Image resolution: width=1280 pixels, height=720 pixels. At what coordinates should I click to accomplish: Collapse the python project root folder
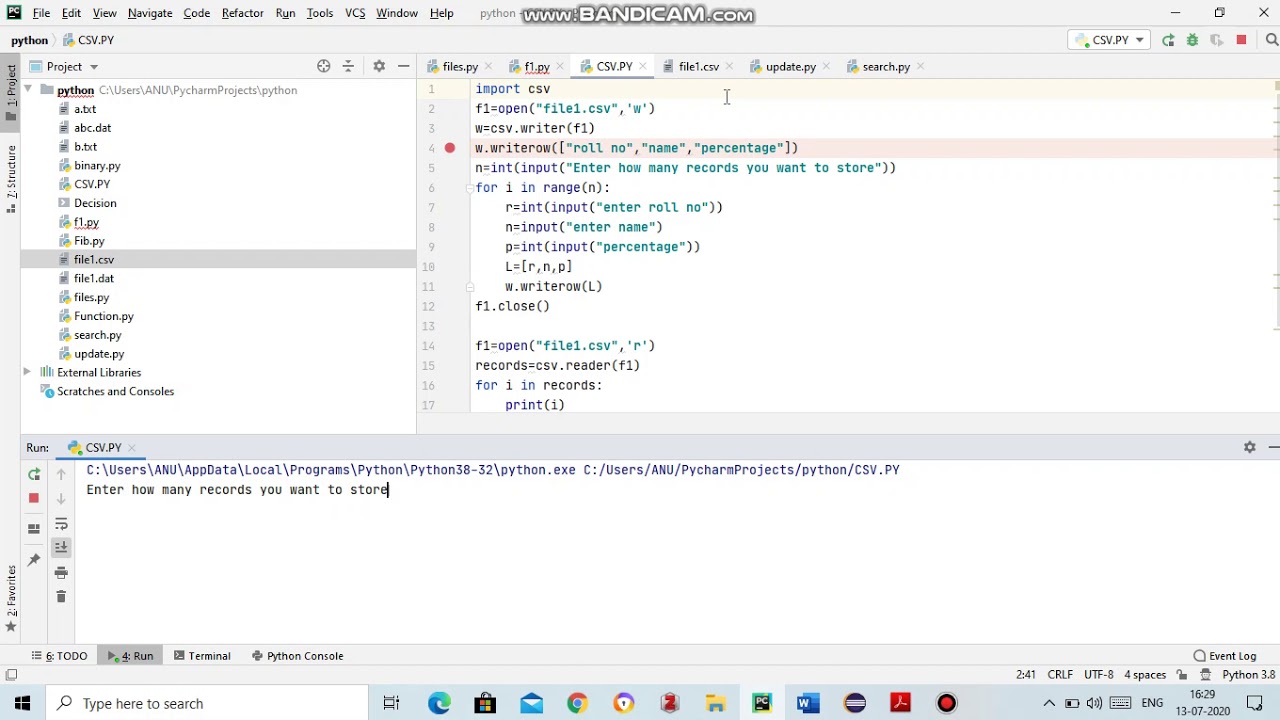pyautogui.click(x=28, y=90)
